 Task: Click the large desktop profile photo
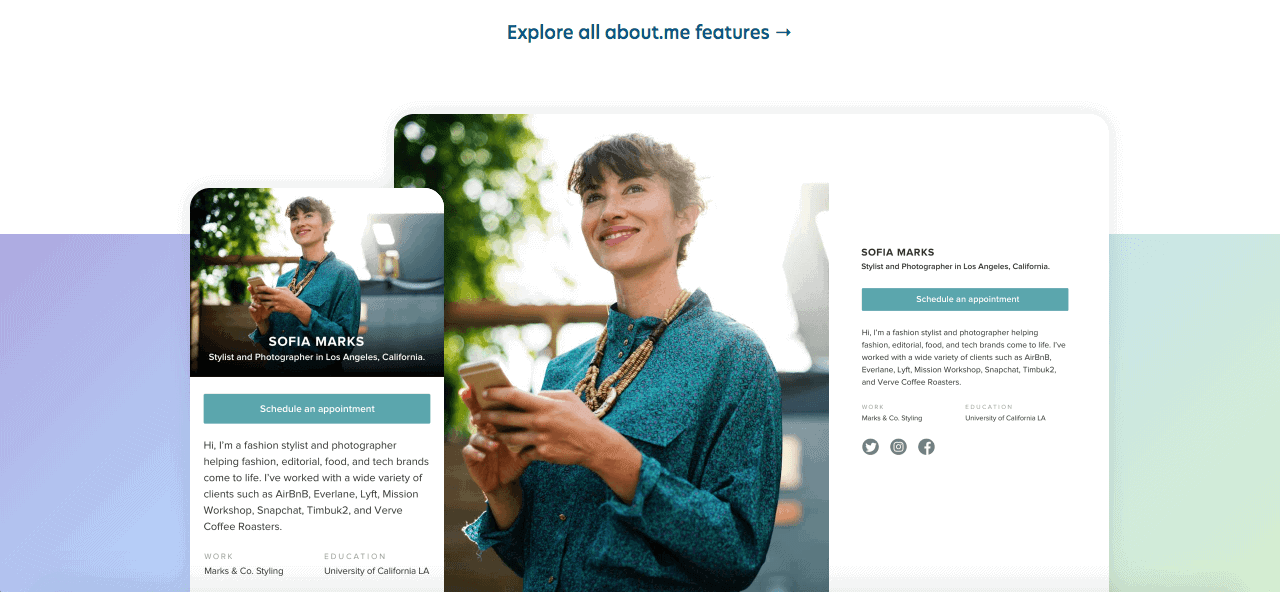coord(611,353)
